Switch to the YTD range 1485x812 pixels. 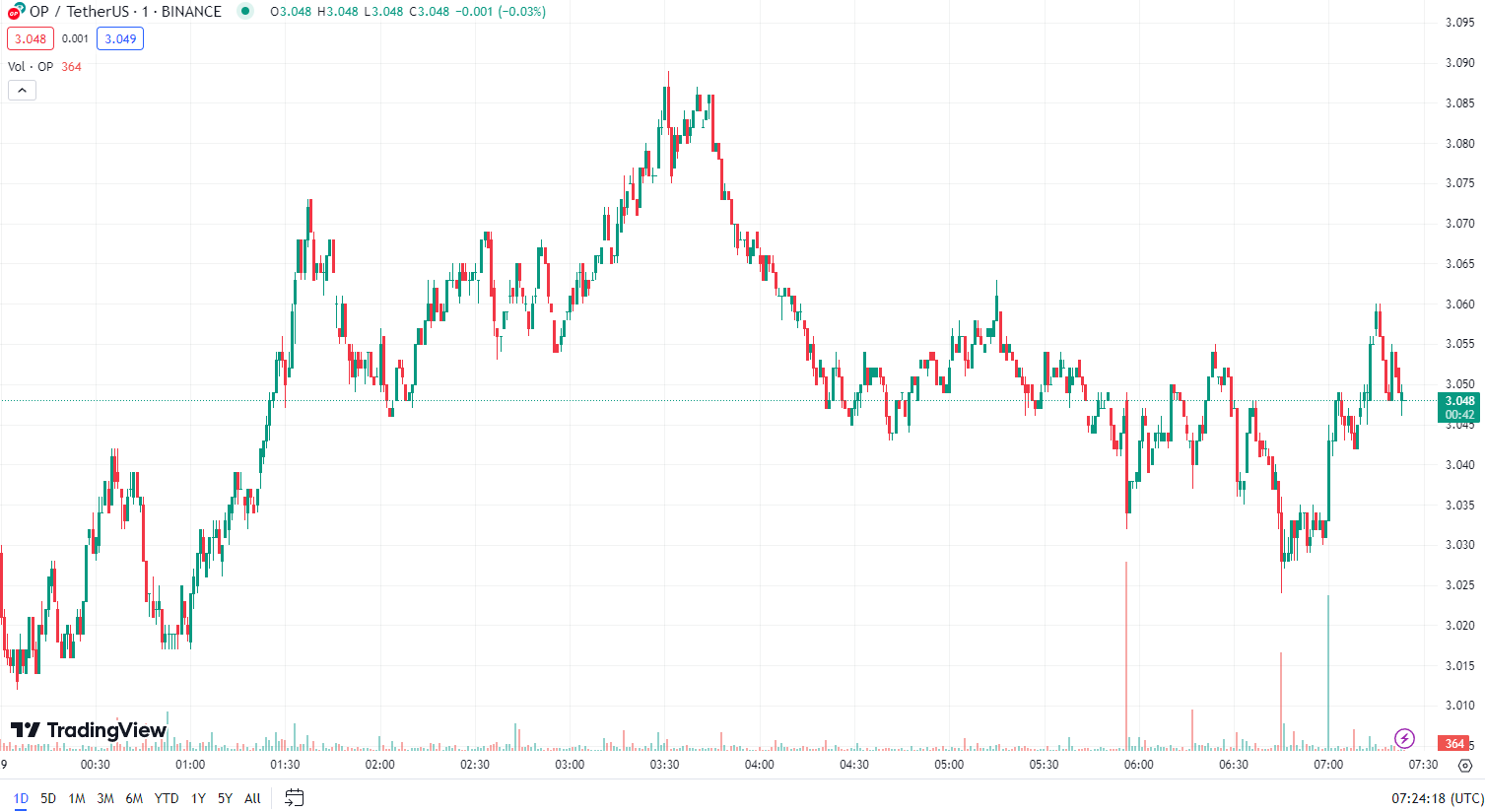(167, 798)
